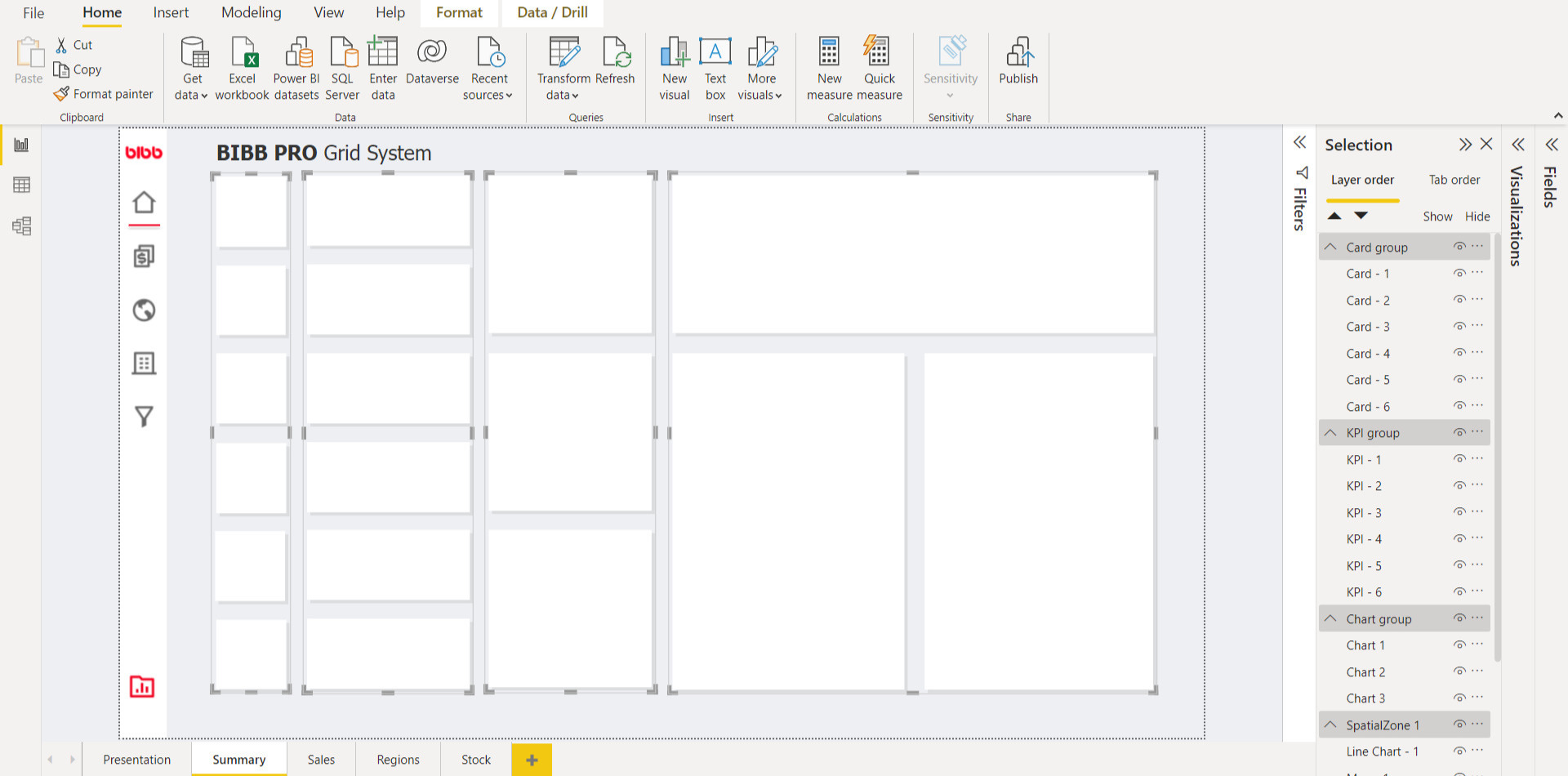Click the Format painter tool
The width and height of the screenshot is (1568, 776).
coord(104,94)
